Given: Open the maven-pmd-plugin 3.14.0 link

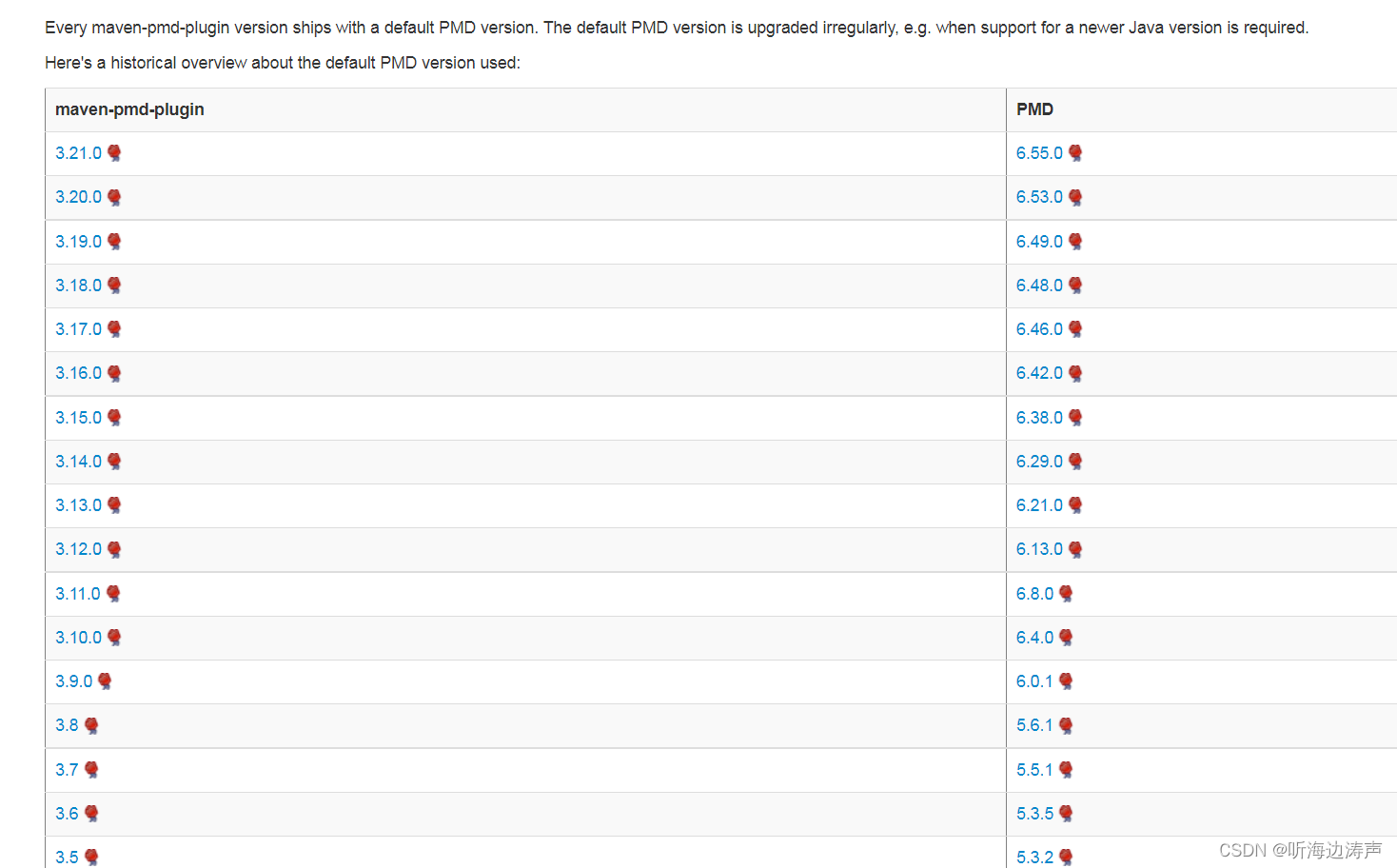Looking at the screenshot, I should [x=78, y=462].
